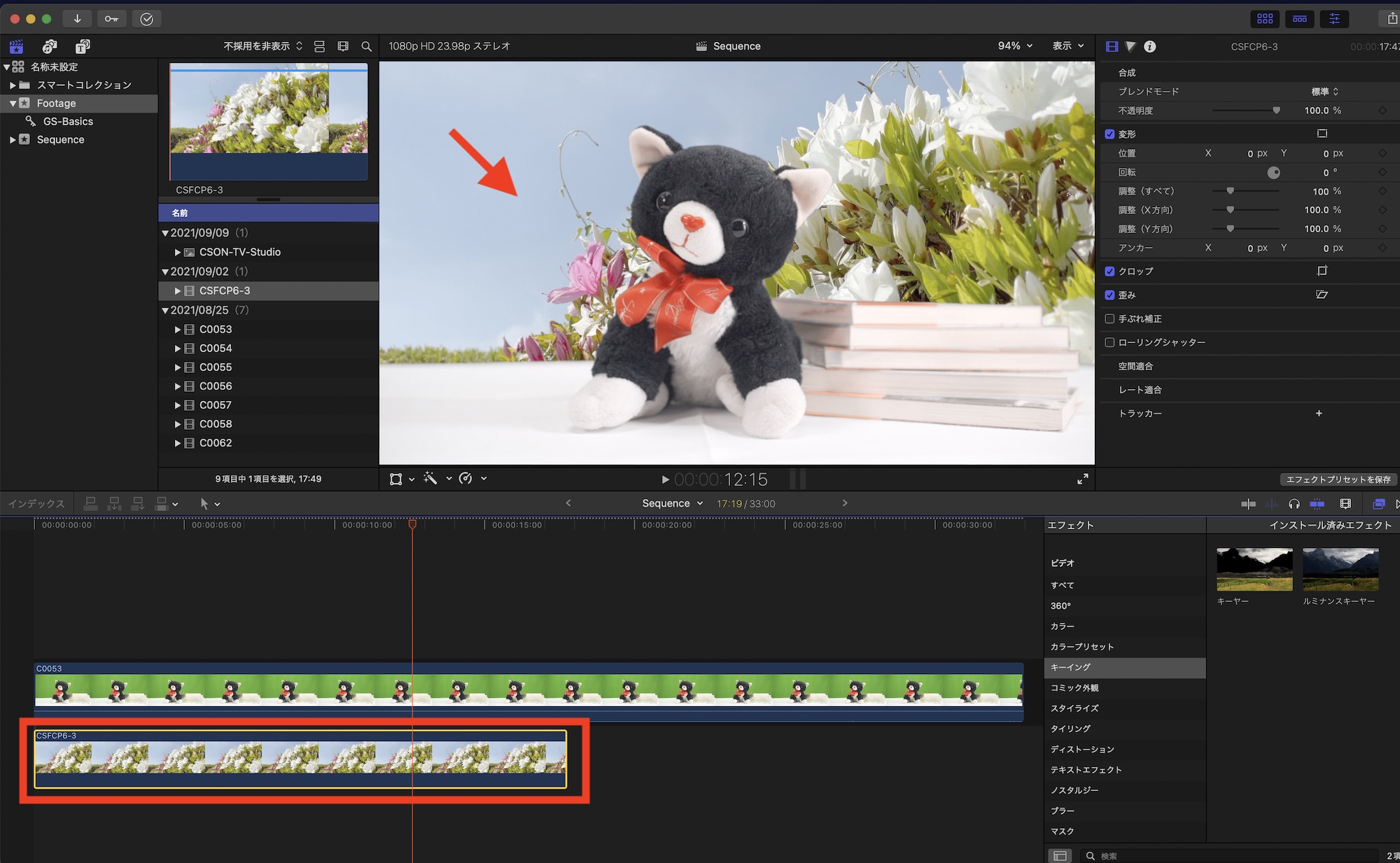This screenshot has height=863, width=1400.
Task: Click the share export icon
Action: 1392,19
